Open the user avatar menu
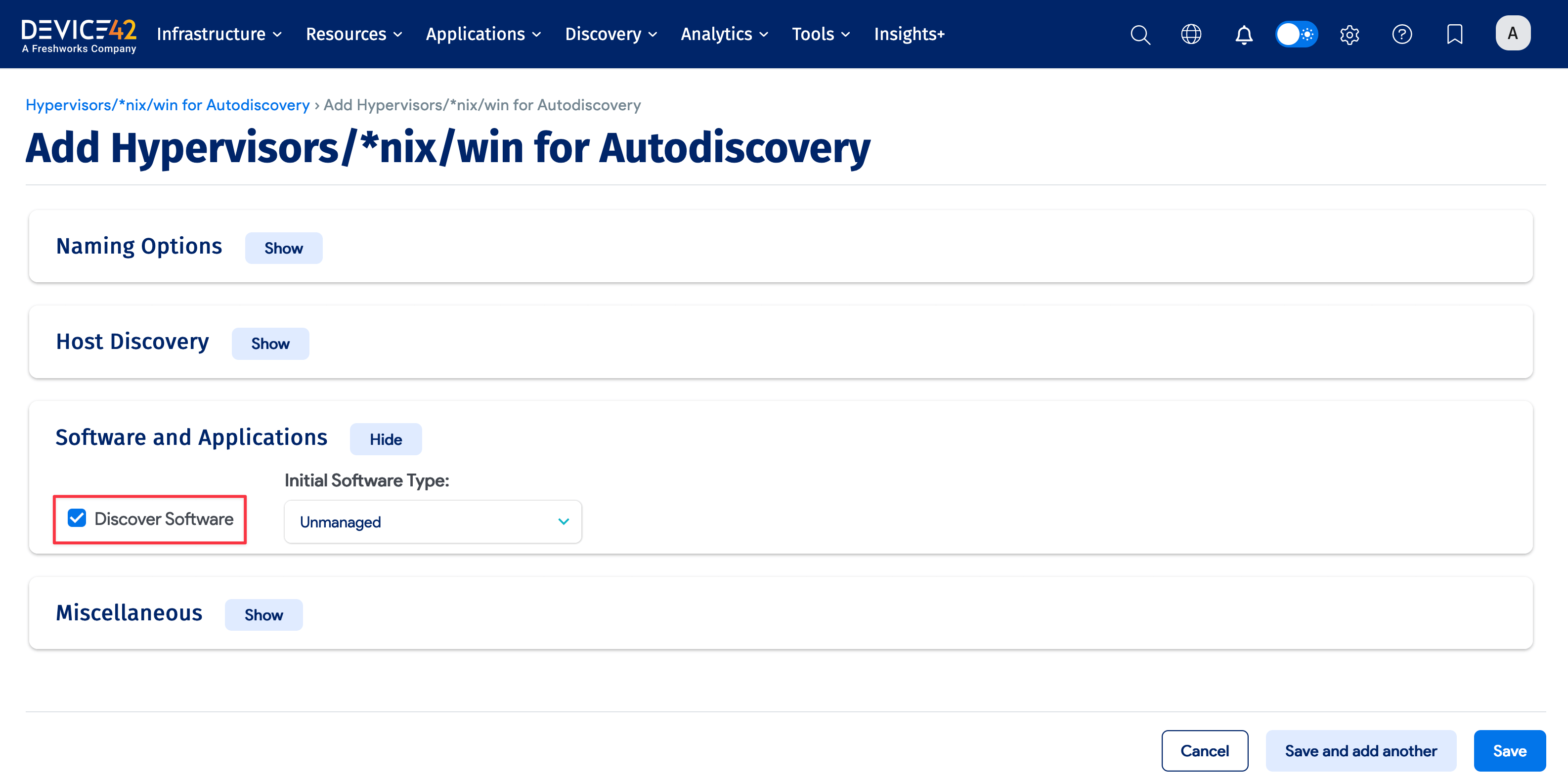Screen dimensions: 1568x781 click(1513, 33)
